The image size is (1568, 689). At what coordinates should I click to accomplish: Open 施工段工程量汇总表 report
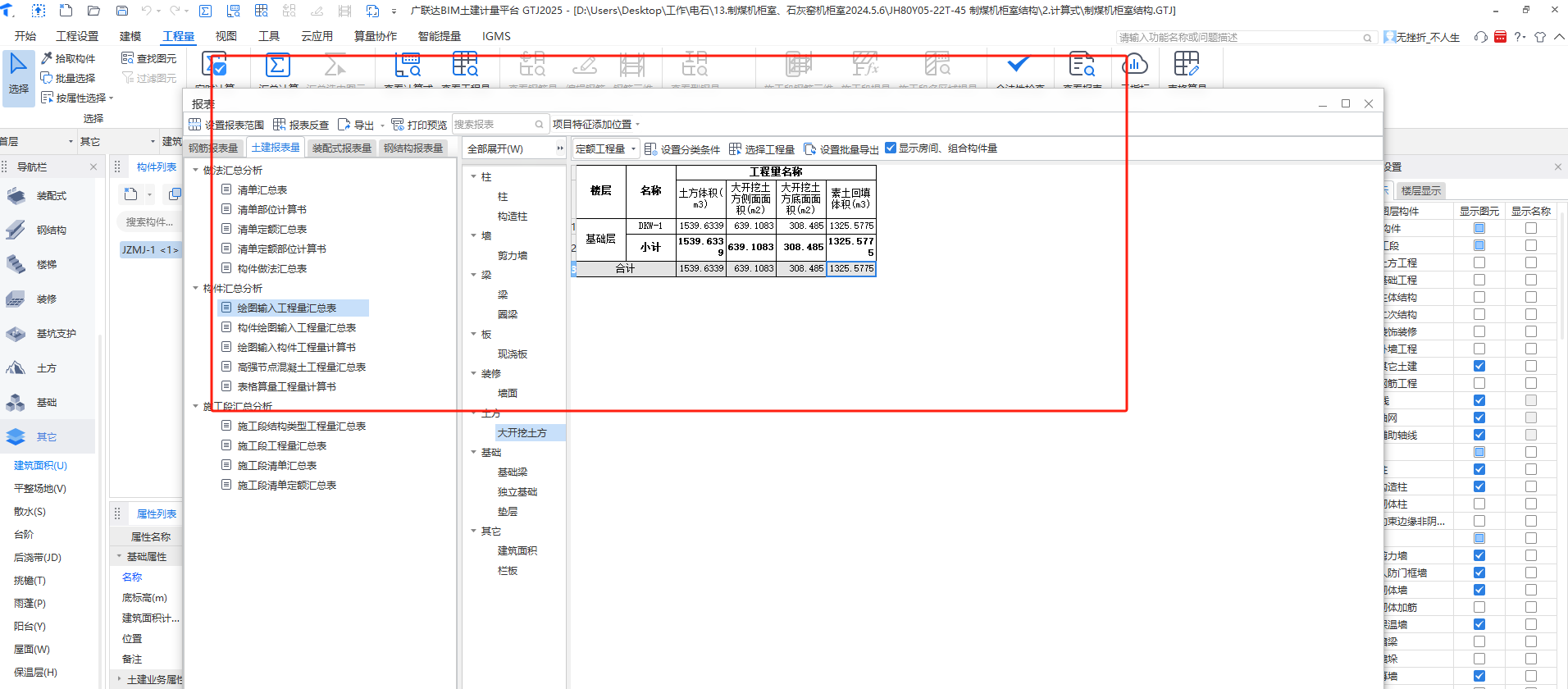[x=281, y=446]
